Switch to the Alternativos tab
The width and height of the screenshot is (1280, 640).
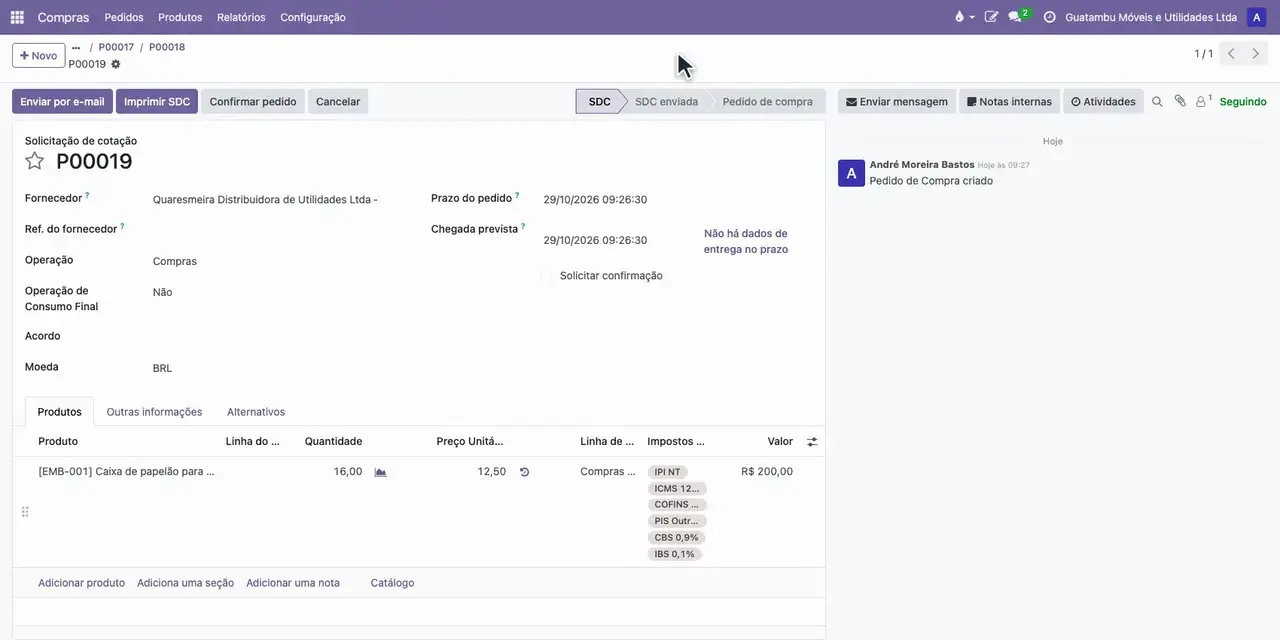[256, 412]
